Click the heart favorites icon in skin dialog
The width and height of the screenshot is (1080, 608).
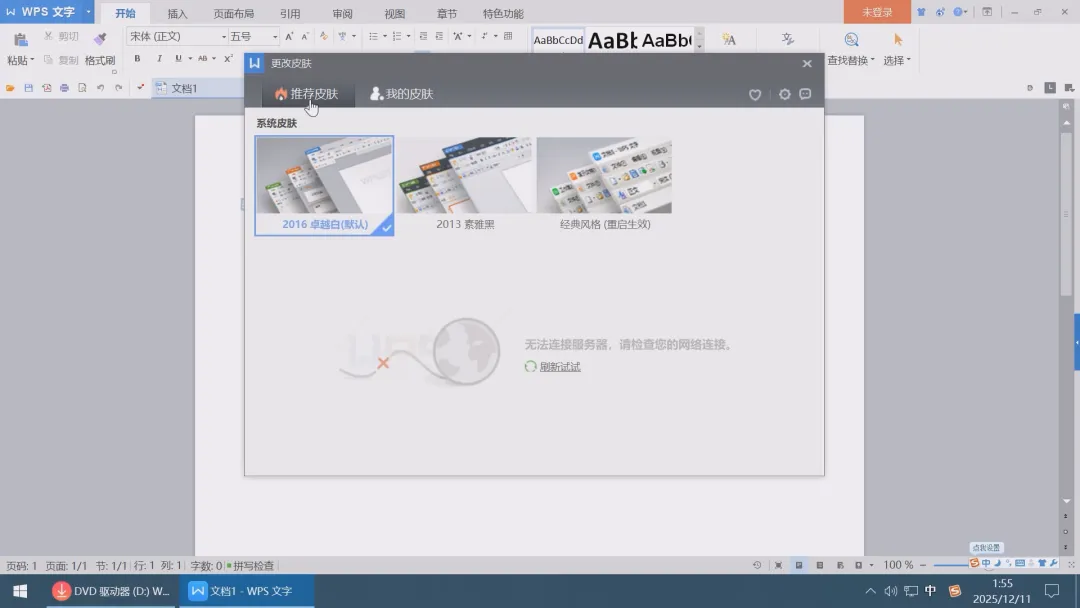(x=755, y=94)
